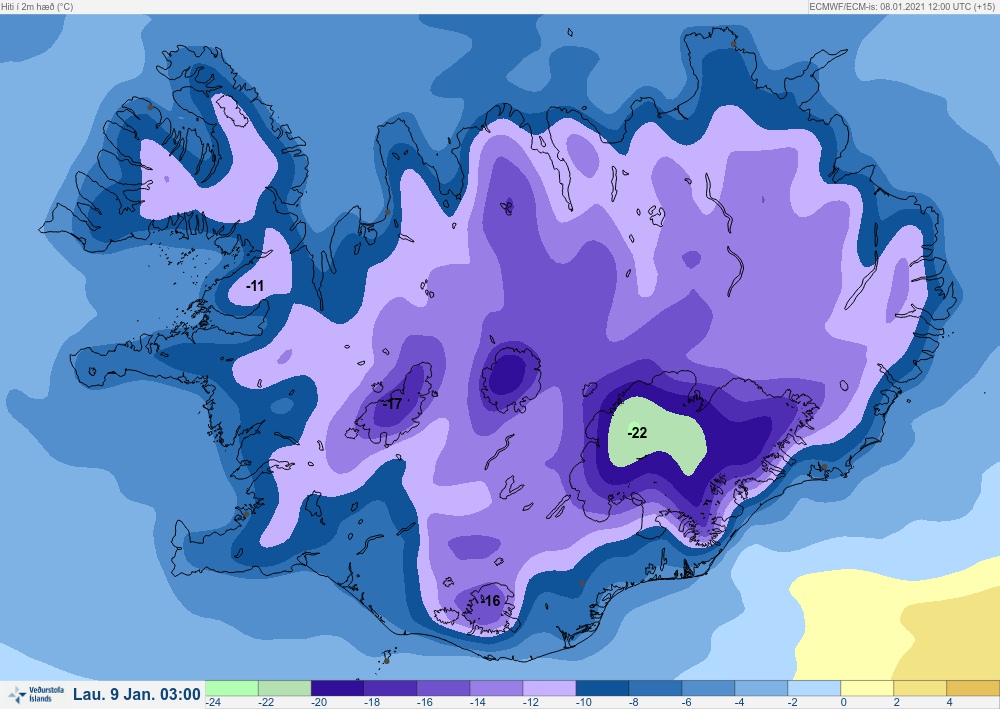Click the map title 'Hiti í 2m hæð (°C)'
Image resolution: width=1000 pixels, height=709 pixels.
tap(37, 6)
